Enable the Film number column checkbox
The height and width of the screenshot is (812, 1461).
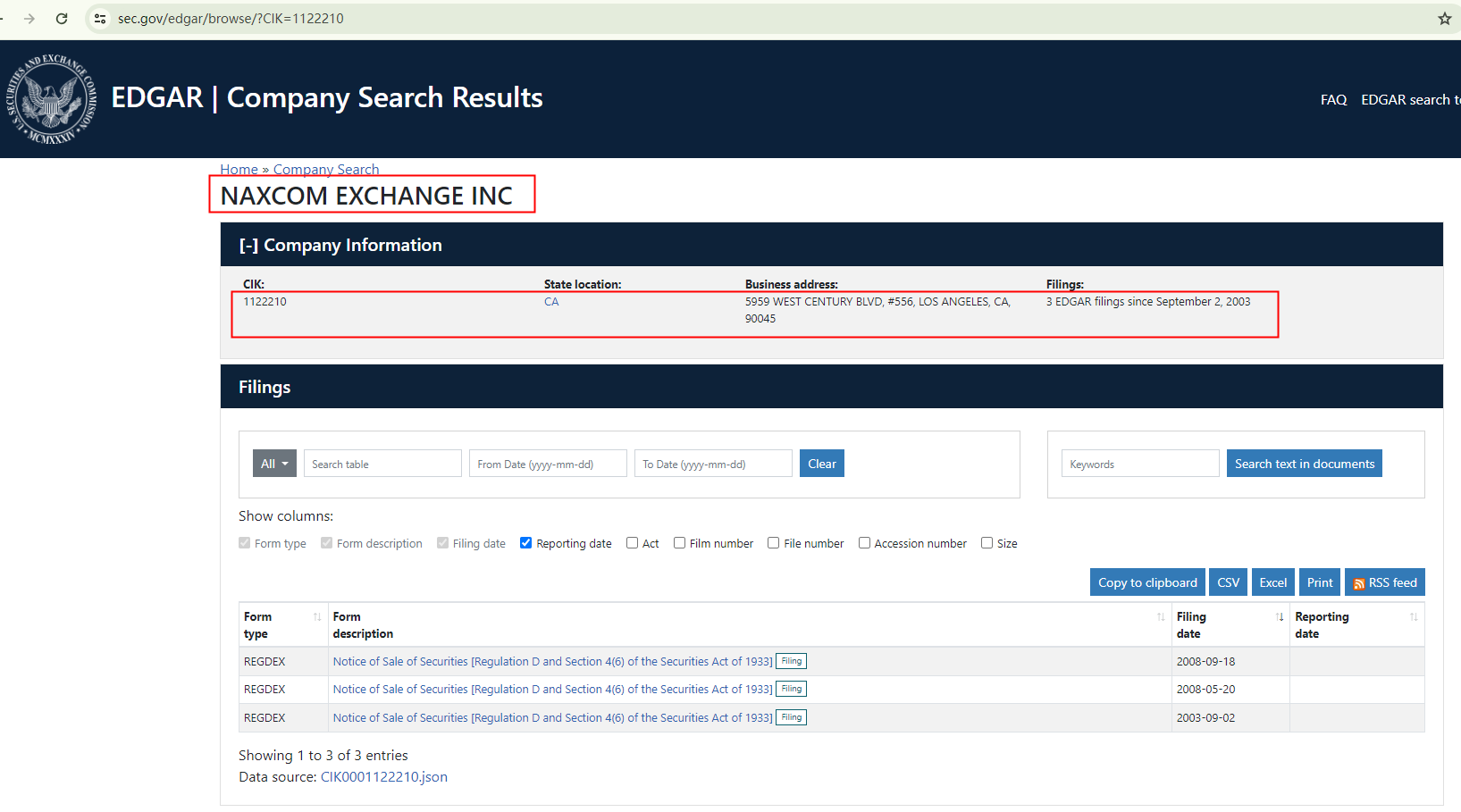click(680, 543)
